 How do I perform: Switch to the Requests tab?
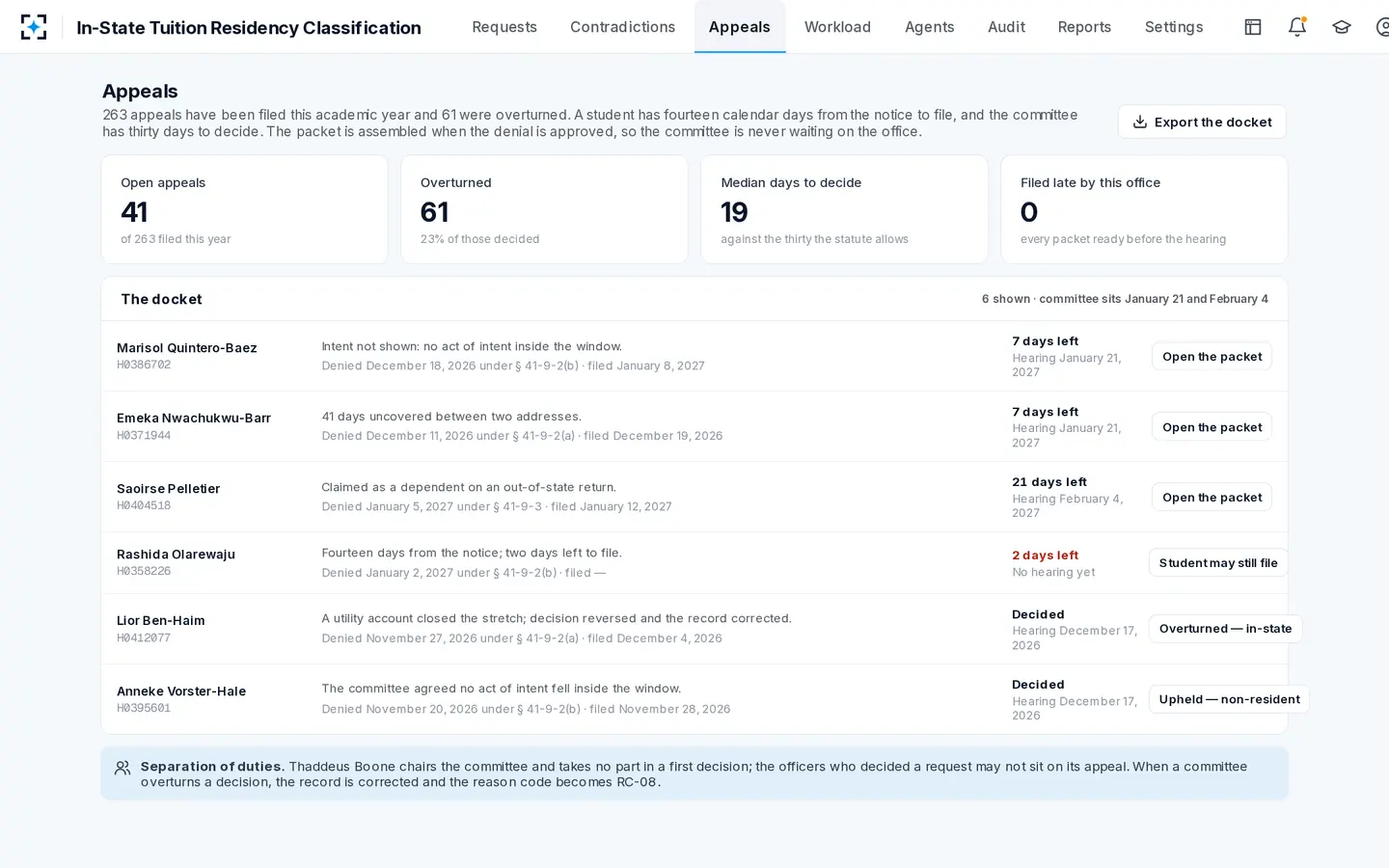tap(504, 27)
